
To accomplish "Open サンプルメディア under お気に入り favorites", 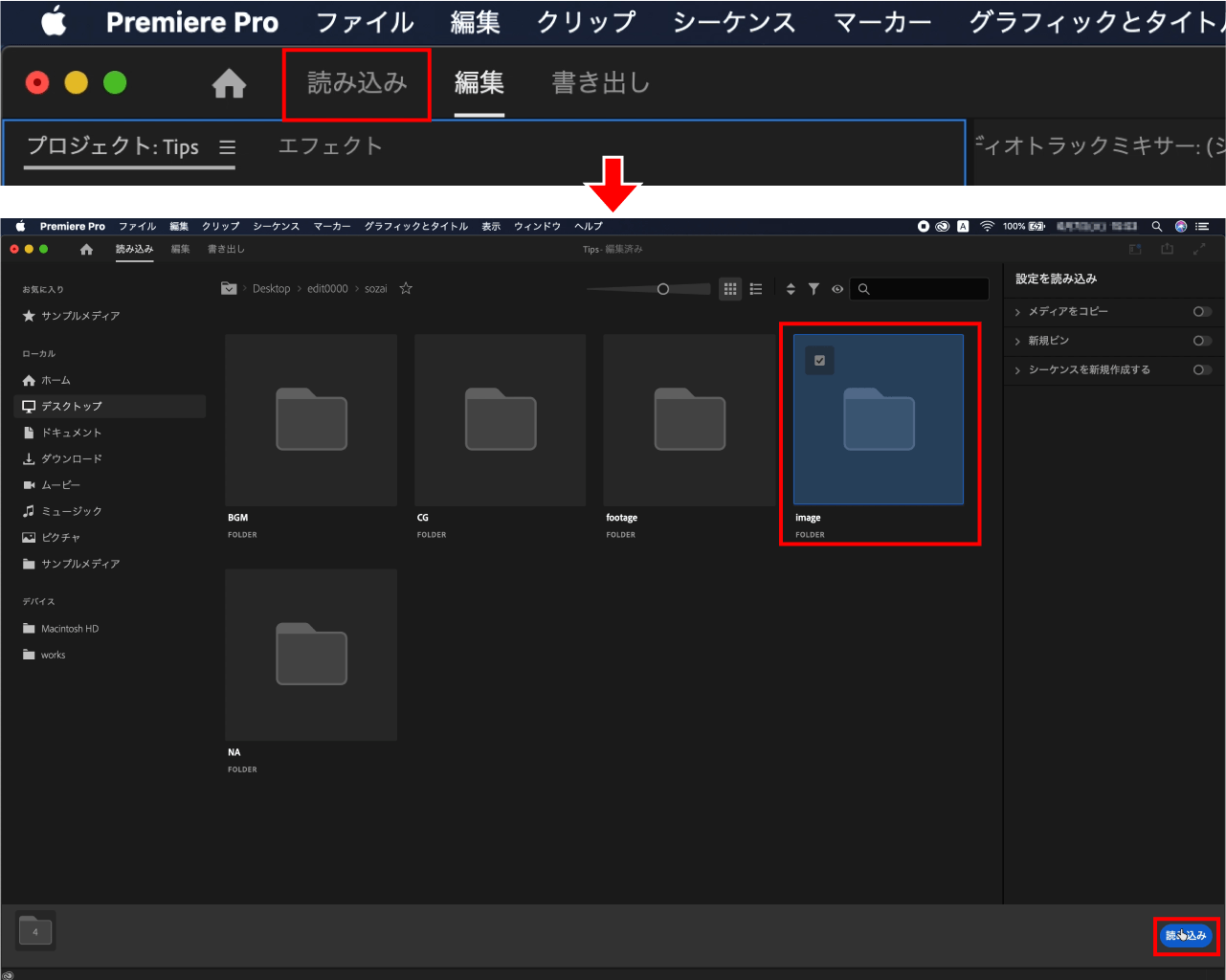I will click(x=72, y=316).
